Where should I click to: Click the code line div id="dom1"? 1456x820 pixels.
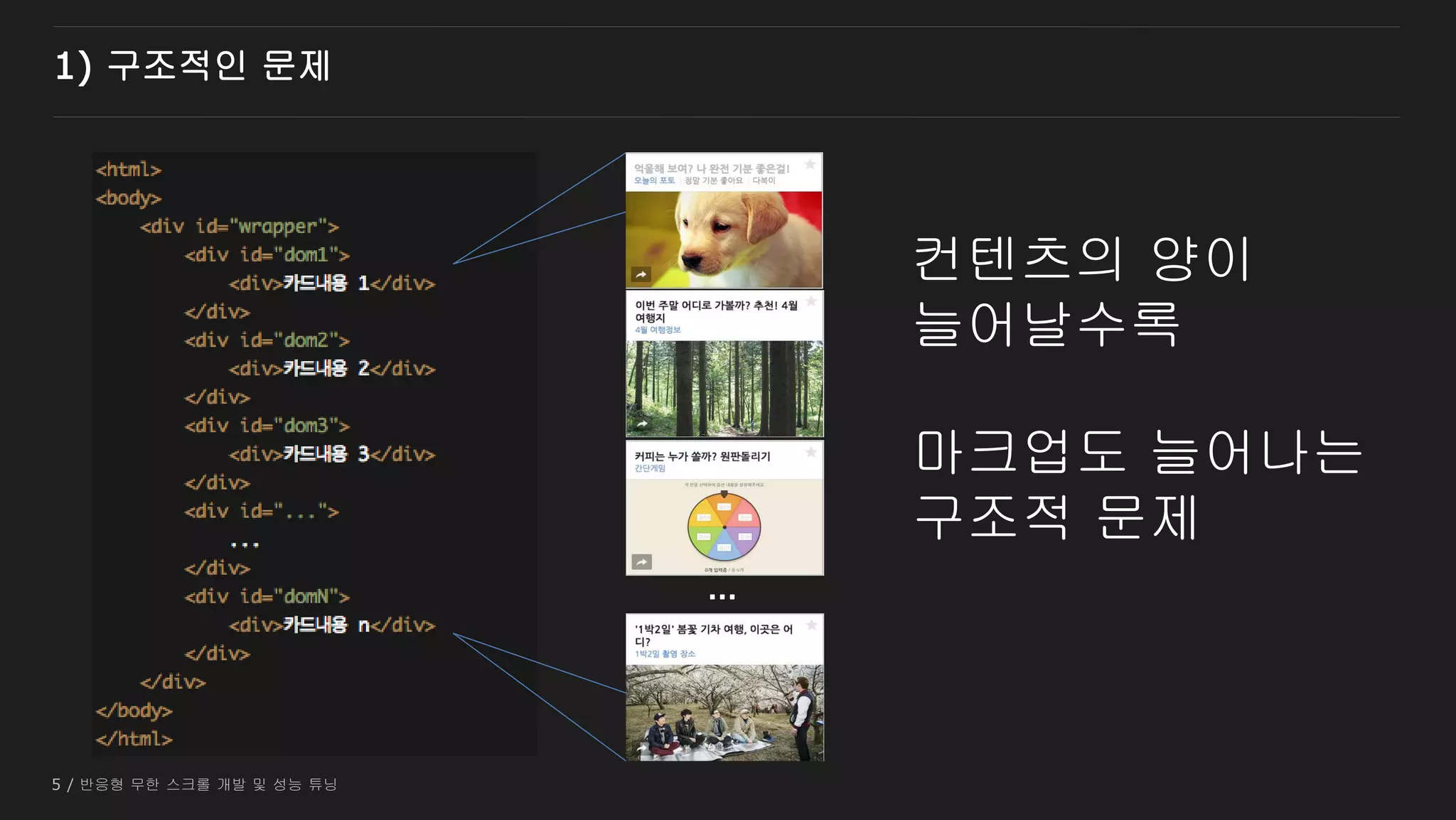(x=267, y=255)
